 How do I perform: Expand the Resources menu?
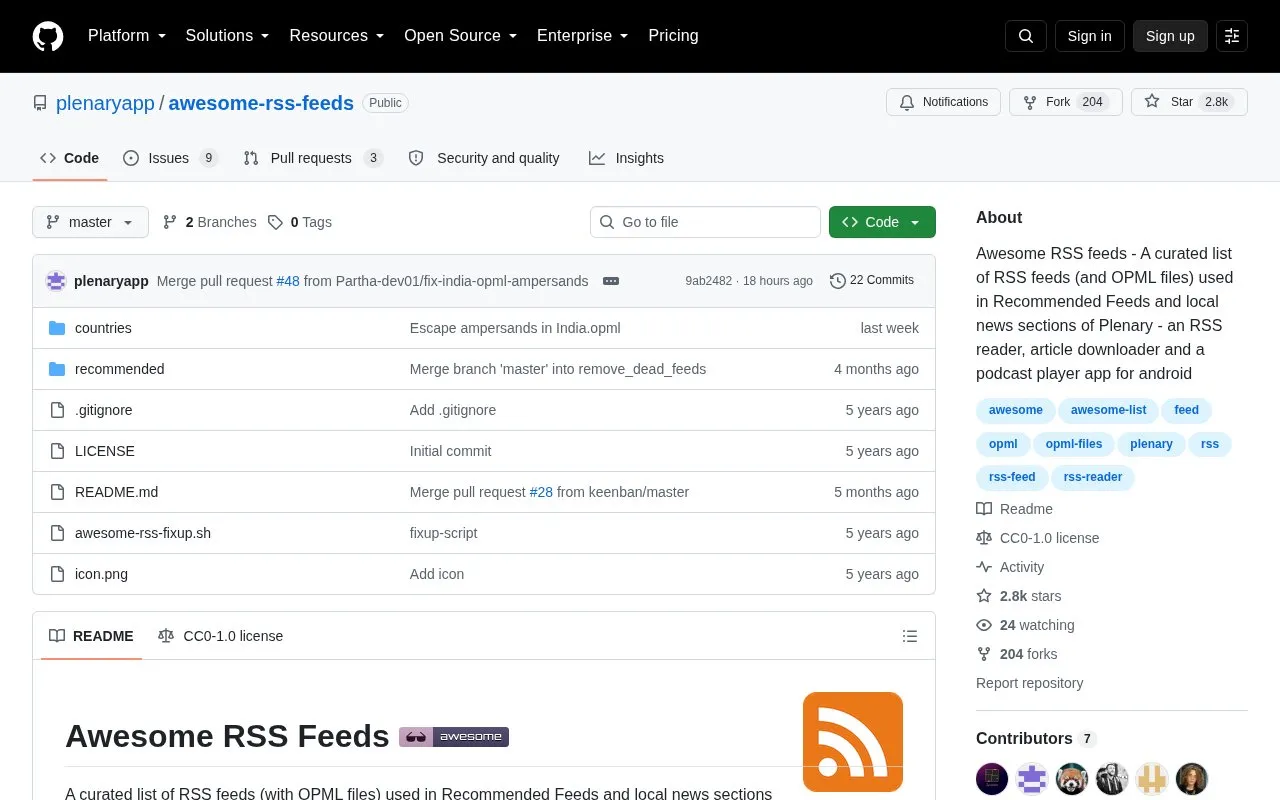pyautogui.click(x=337, y=36)
